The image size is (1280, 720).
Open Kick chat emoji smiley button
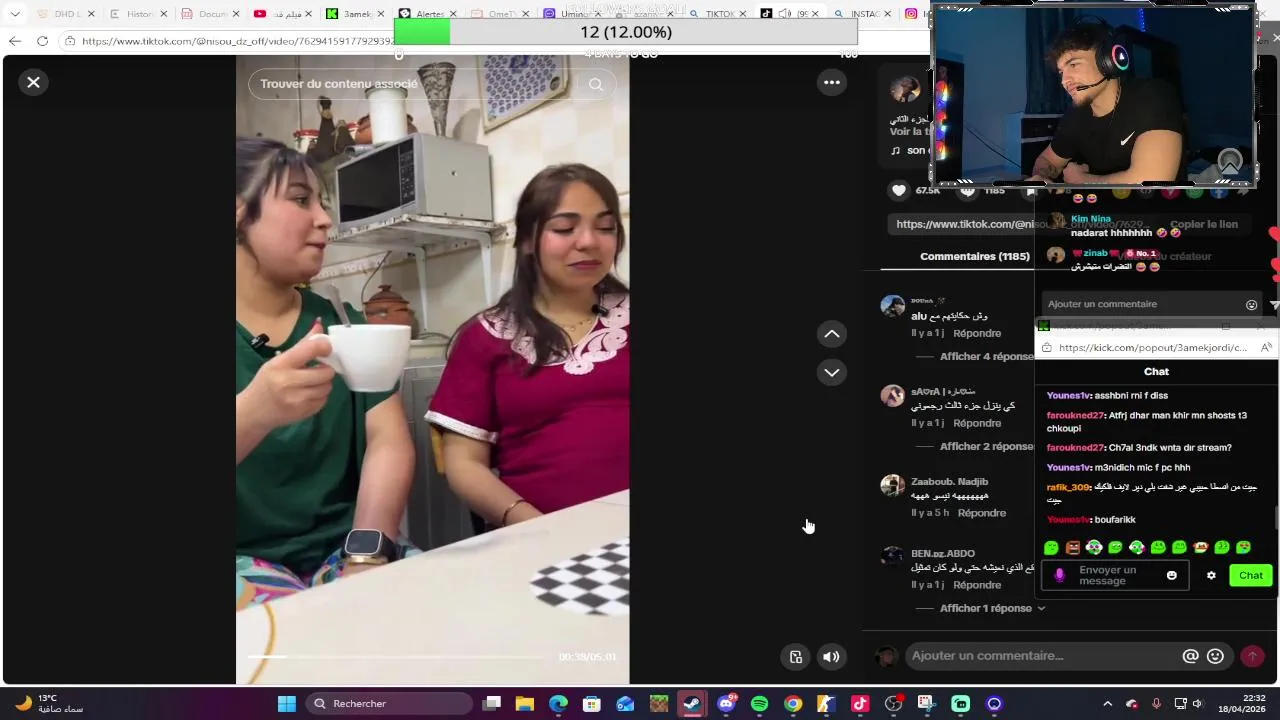pos(1171,575)
